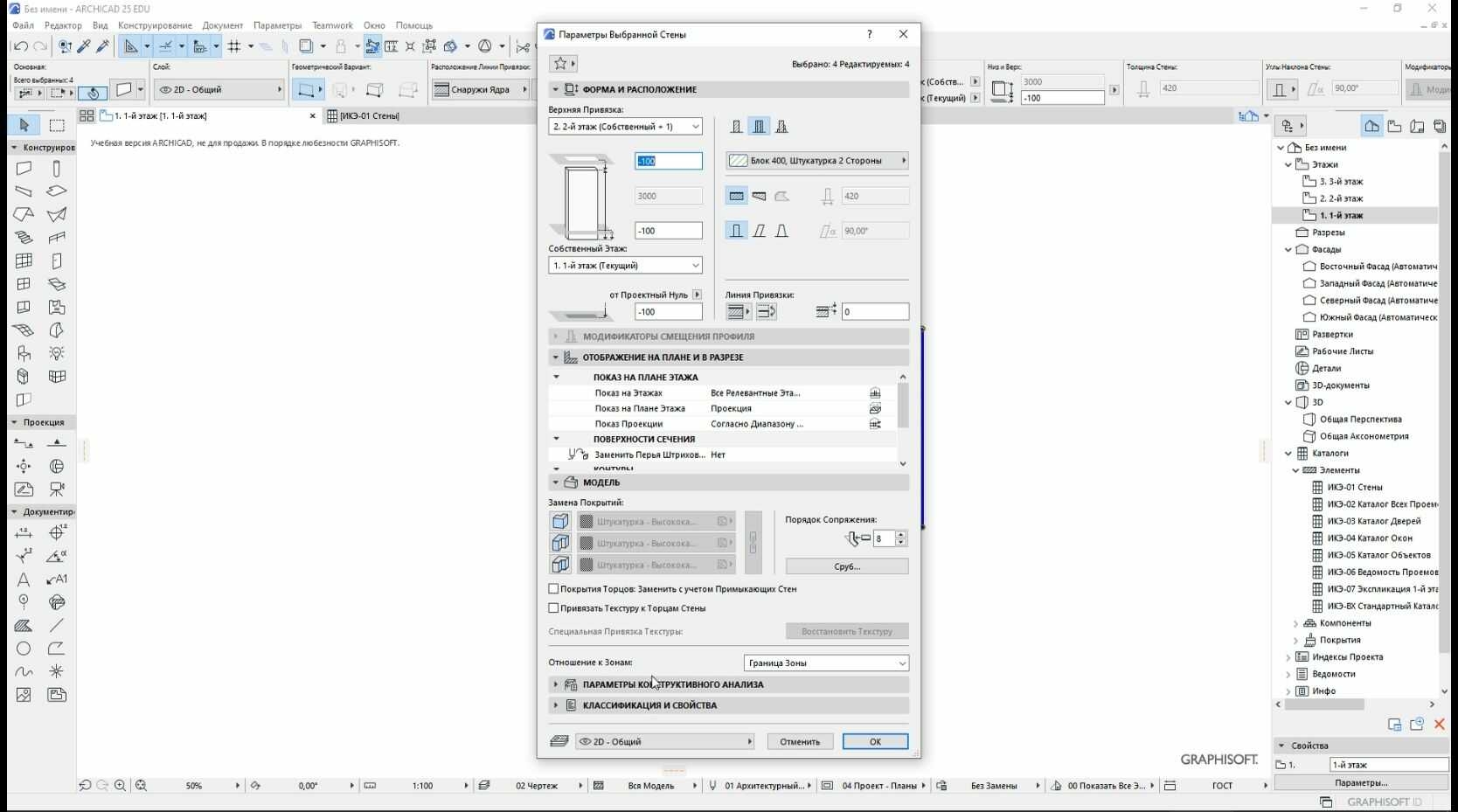1458x812 pixels.
Task: Collapse the Каталоги tree node
Action: pos(1288,454)
